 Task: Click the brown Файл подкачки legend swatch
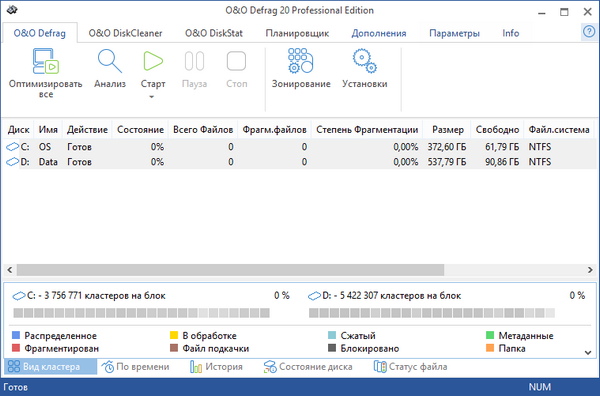174,348
